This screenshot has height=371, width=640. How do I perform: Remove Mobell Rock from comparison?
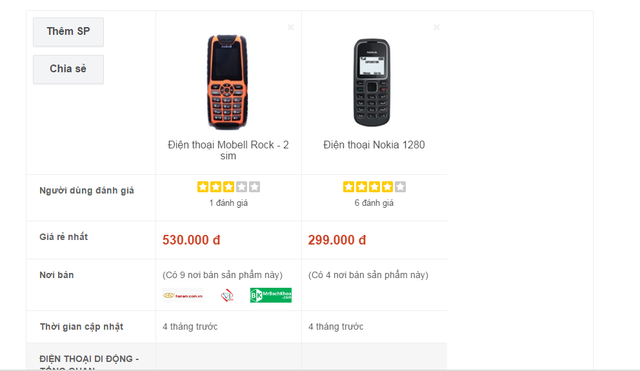(291, 27)
